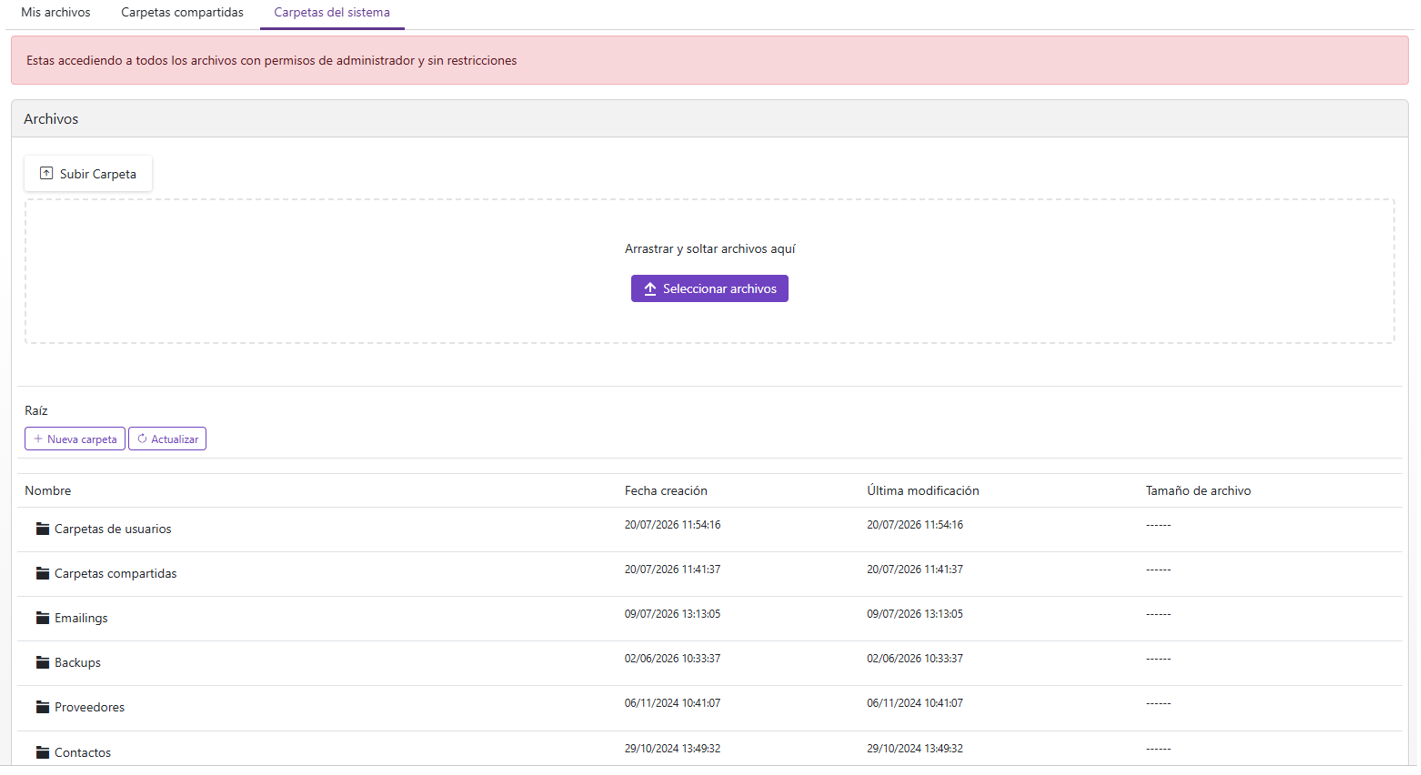
Task: Click the administrator permissions warning banner
Action: pos(709,60)
